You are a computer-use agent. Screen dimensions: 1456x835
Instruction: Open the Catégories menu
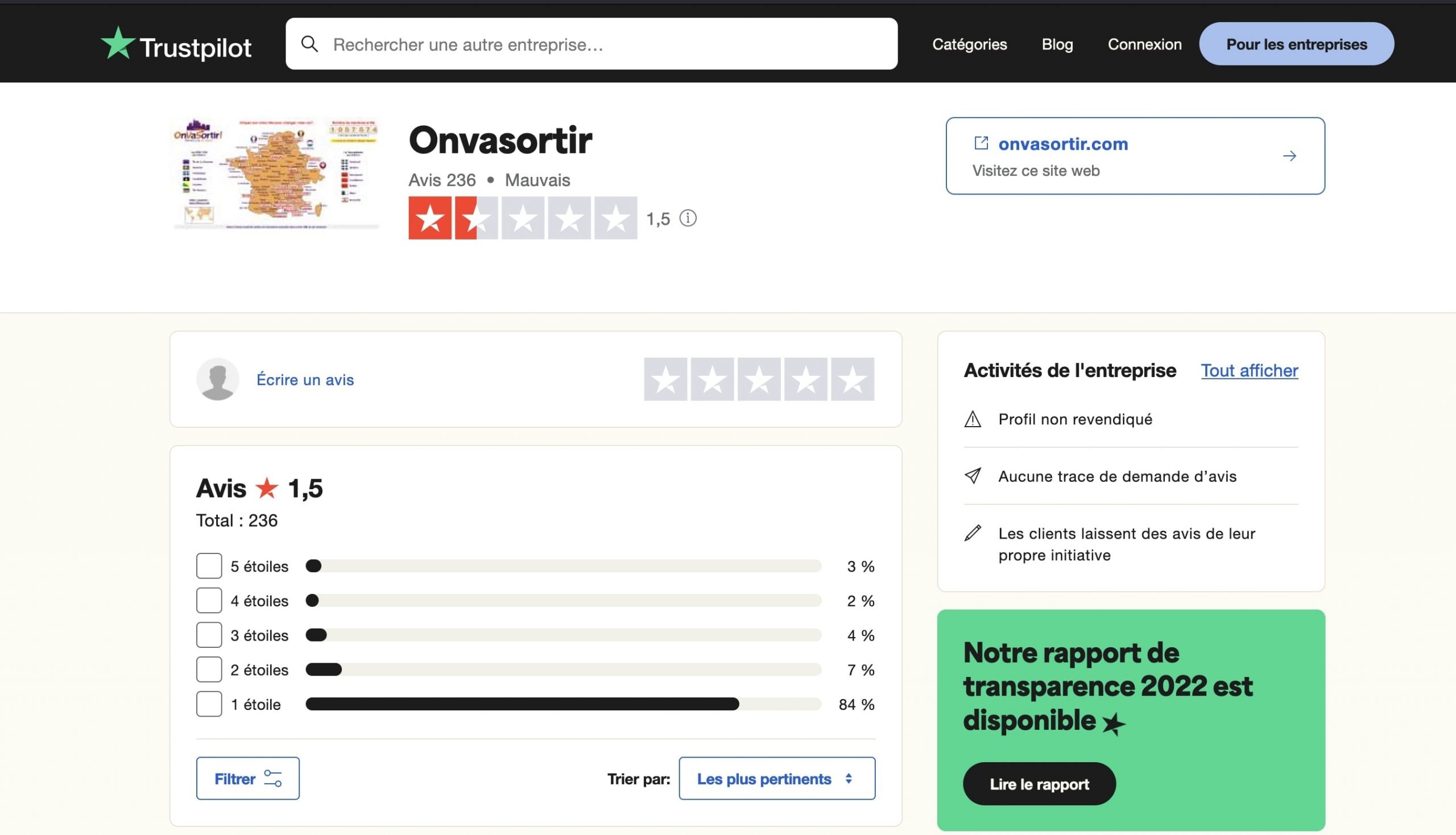[x=969, y=44]
